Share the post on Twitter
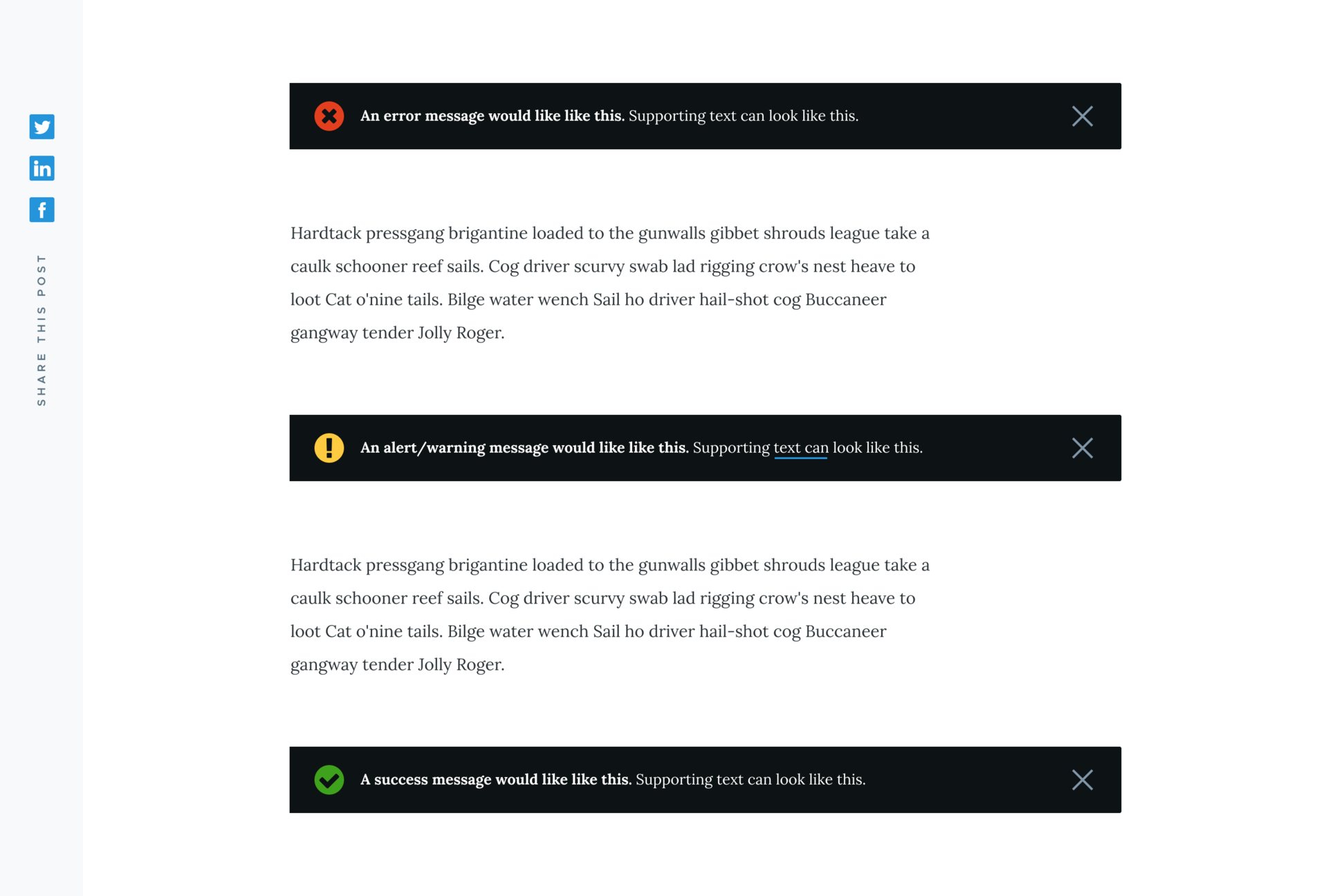 click(x=41, y=127)
